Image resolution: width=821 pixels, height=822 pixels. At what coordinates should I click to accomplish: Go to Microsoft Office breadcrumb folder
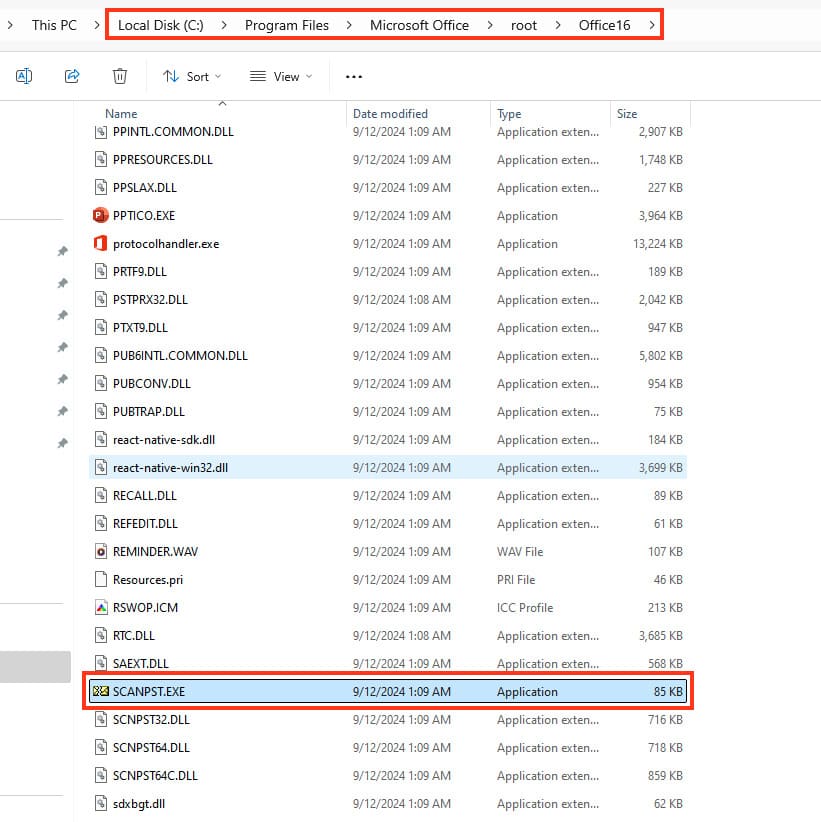[419, 25]
